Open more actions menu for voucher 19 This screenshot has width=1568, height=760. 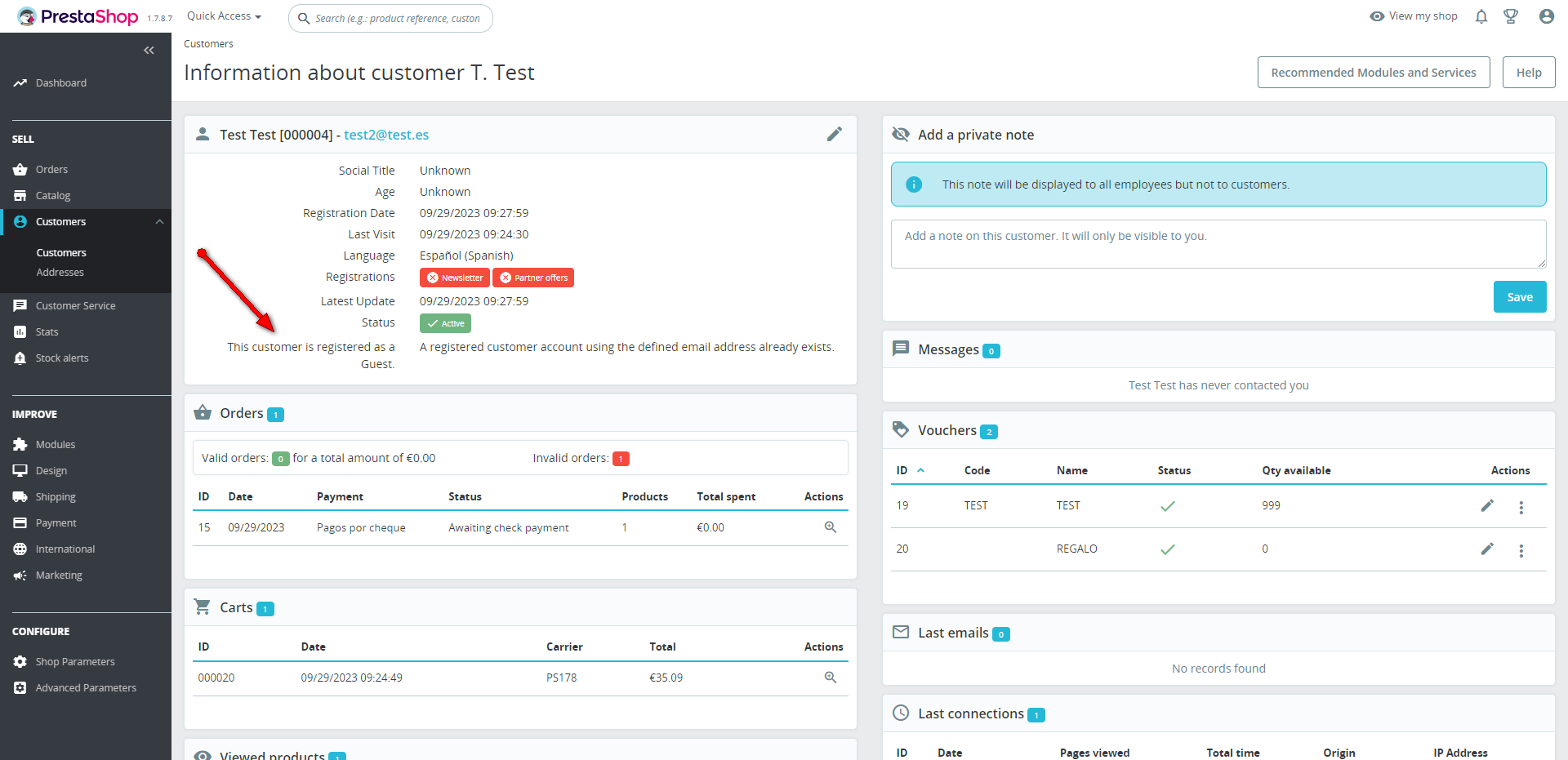1521,507
